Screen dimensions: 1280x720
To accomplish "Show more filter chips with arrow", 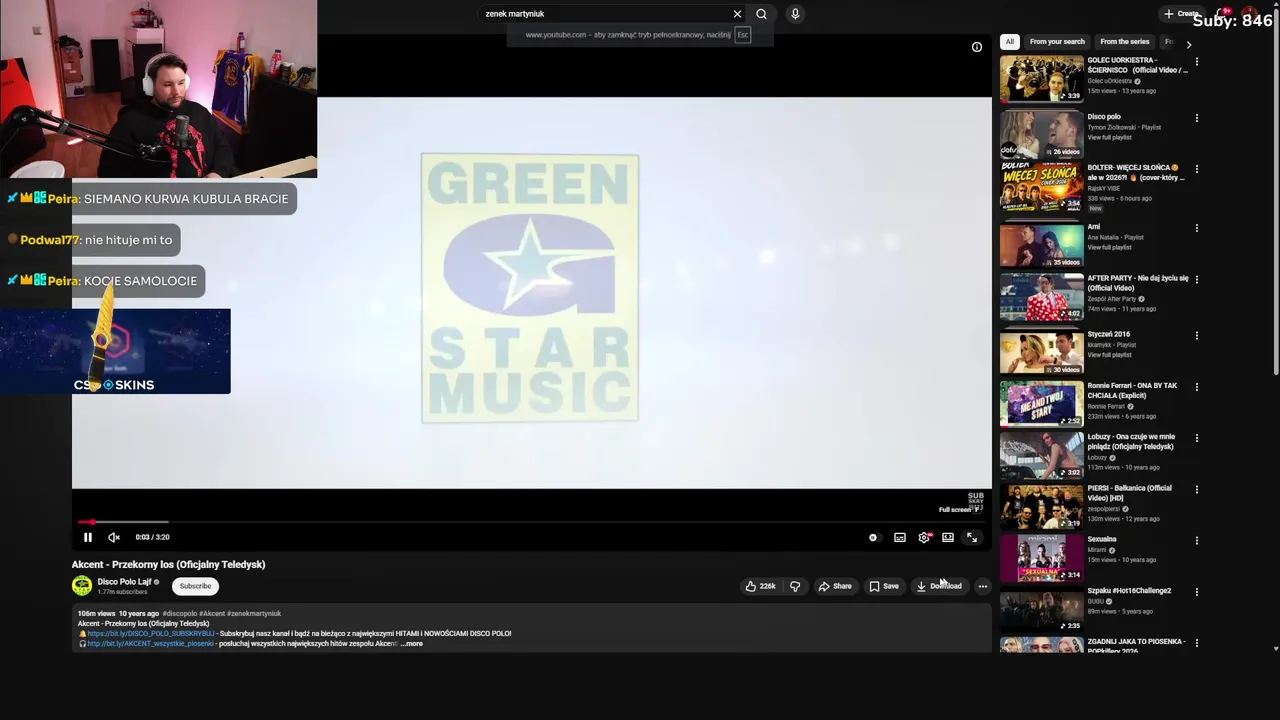I will [x=1188, y=44].
